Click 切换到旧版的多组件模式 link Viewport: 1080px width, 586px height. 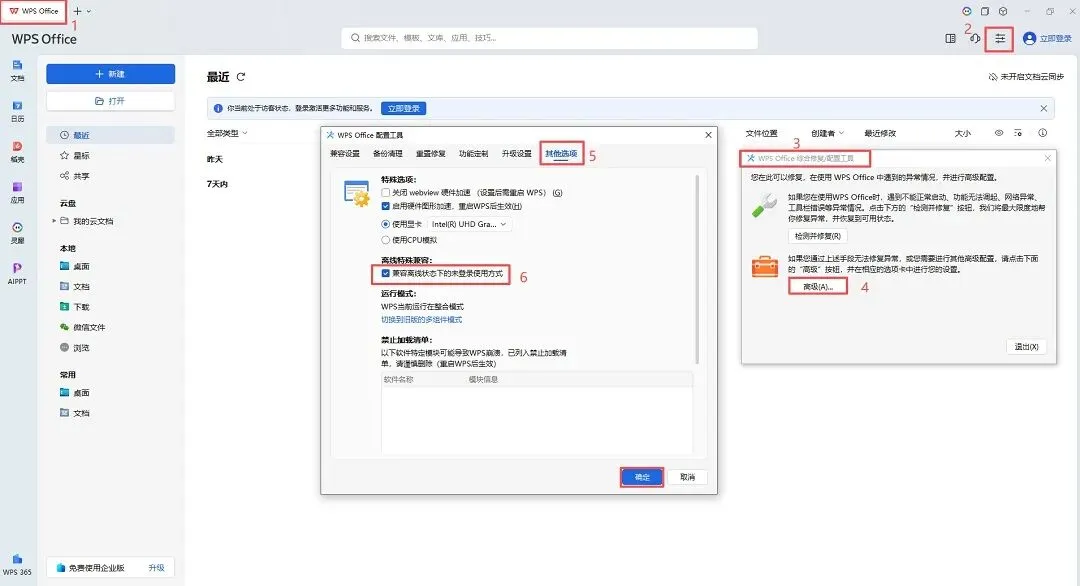pos(422,320)
